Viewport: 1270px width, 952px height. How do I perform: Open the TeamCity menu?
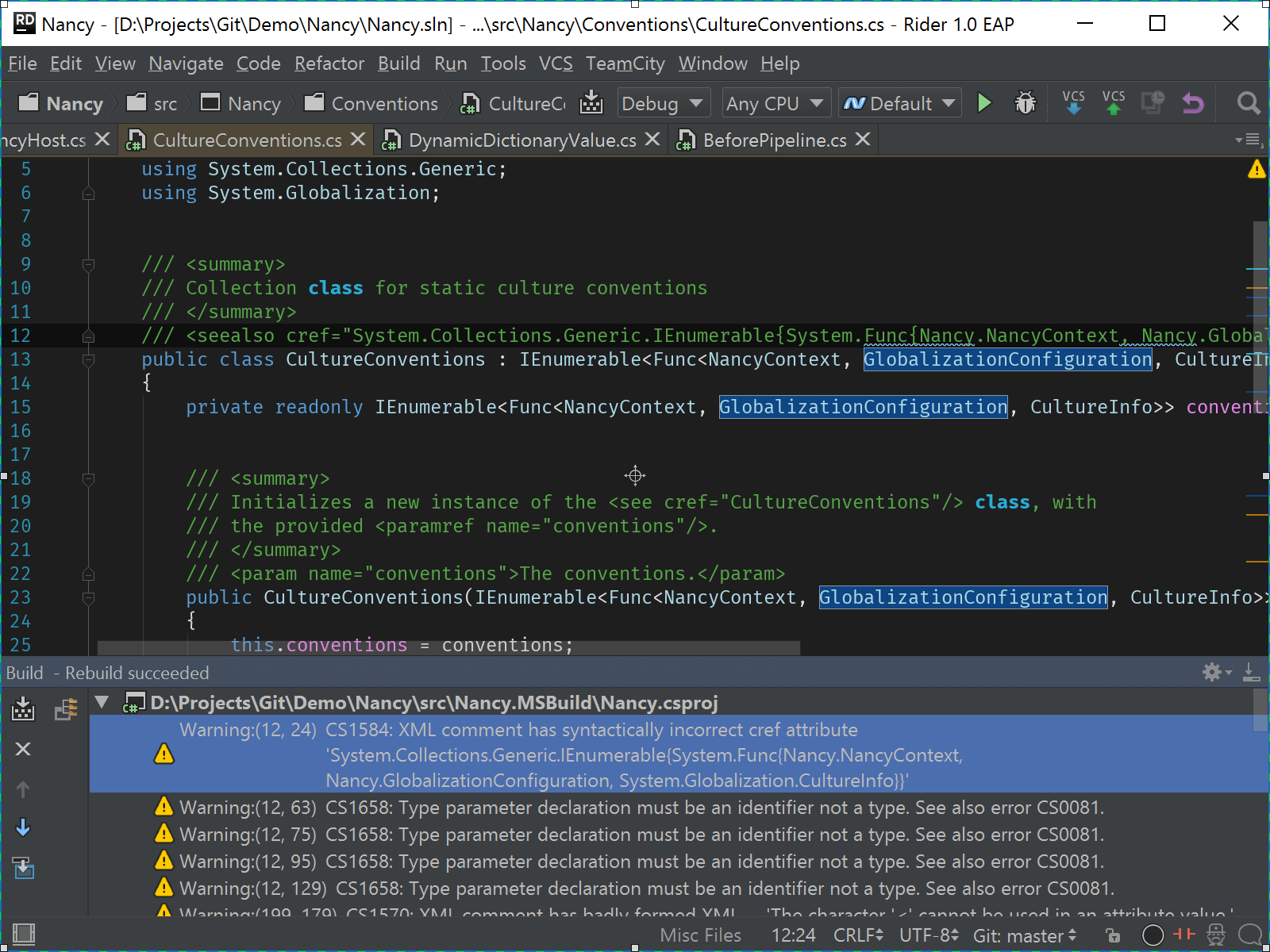[625, 63]
